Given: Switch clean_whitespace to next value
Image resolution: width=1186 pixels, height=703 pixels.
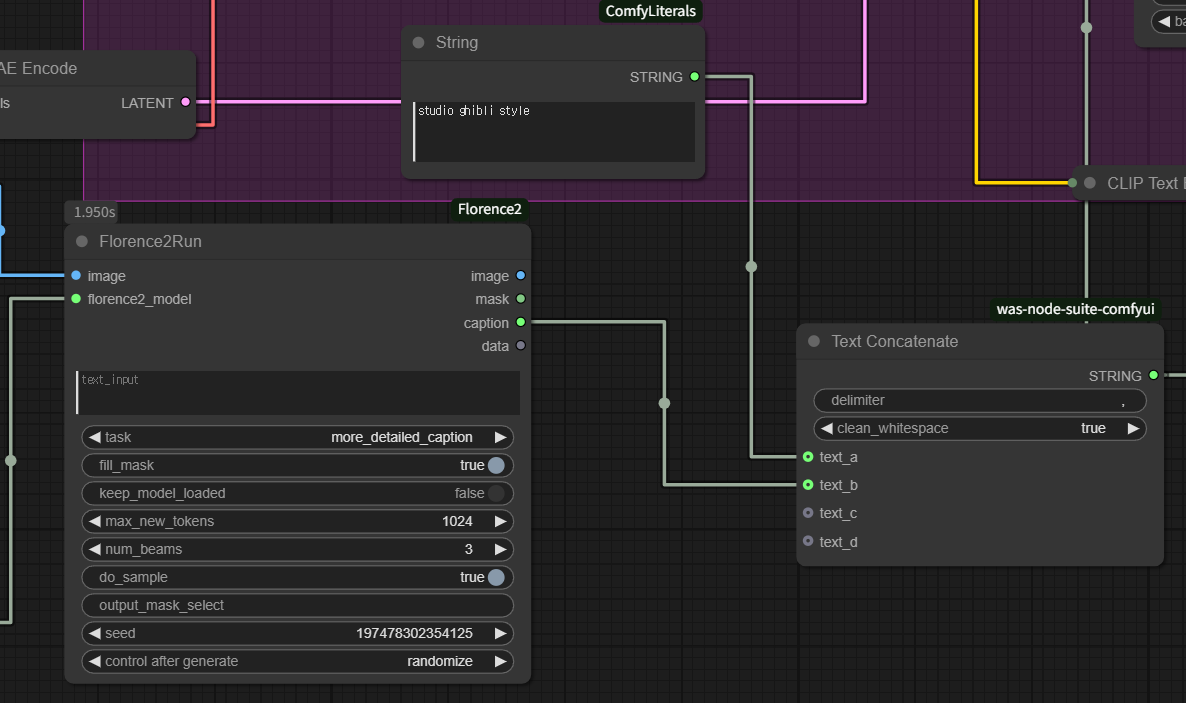Looking at the screenshot, I should pos(1133,428).
